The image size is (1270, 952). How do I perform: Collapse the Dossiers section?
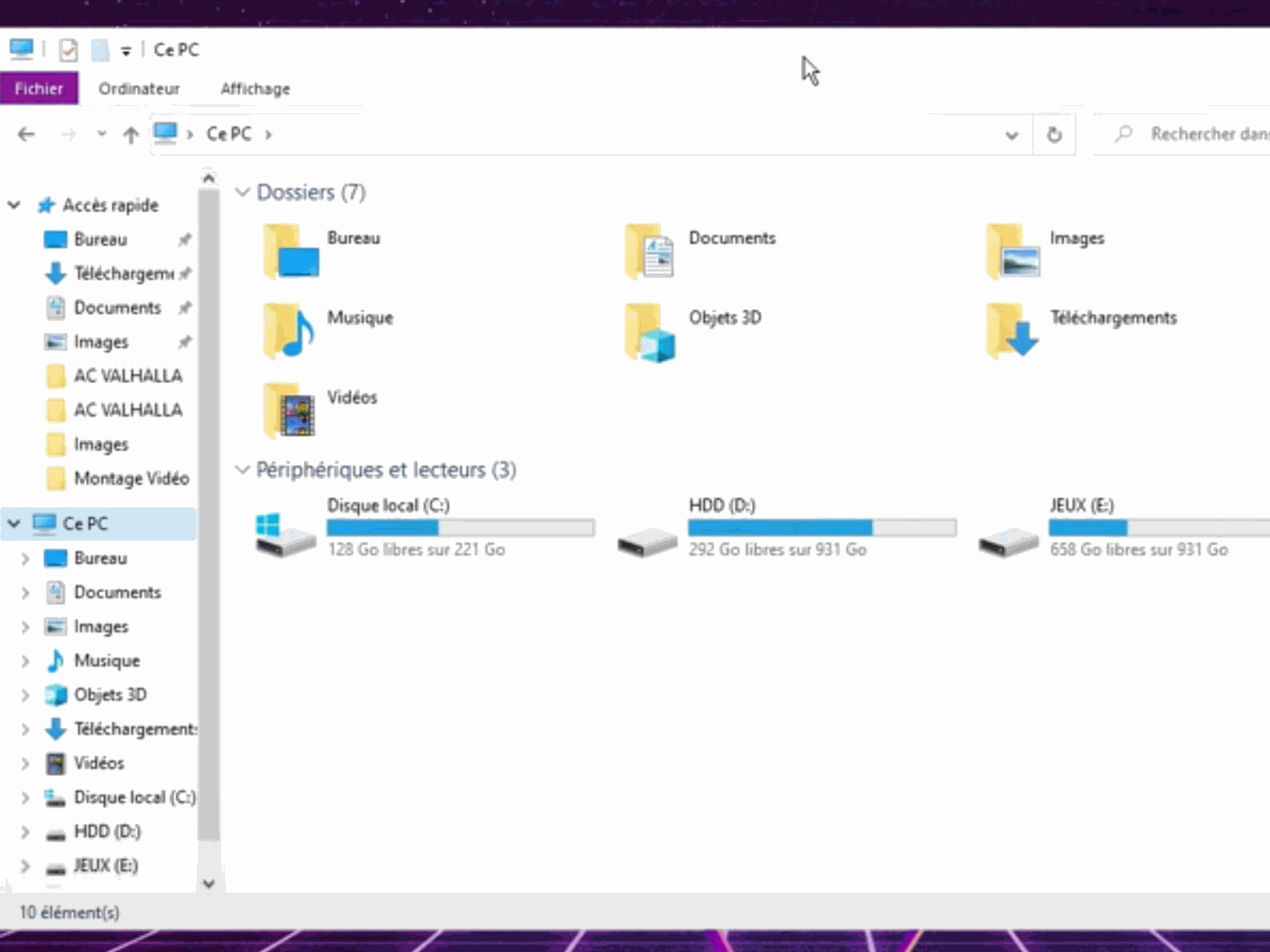243,192
